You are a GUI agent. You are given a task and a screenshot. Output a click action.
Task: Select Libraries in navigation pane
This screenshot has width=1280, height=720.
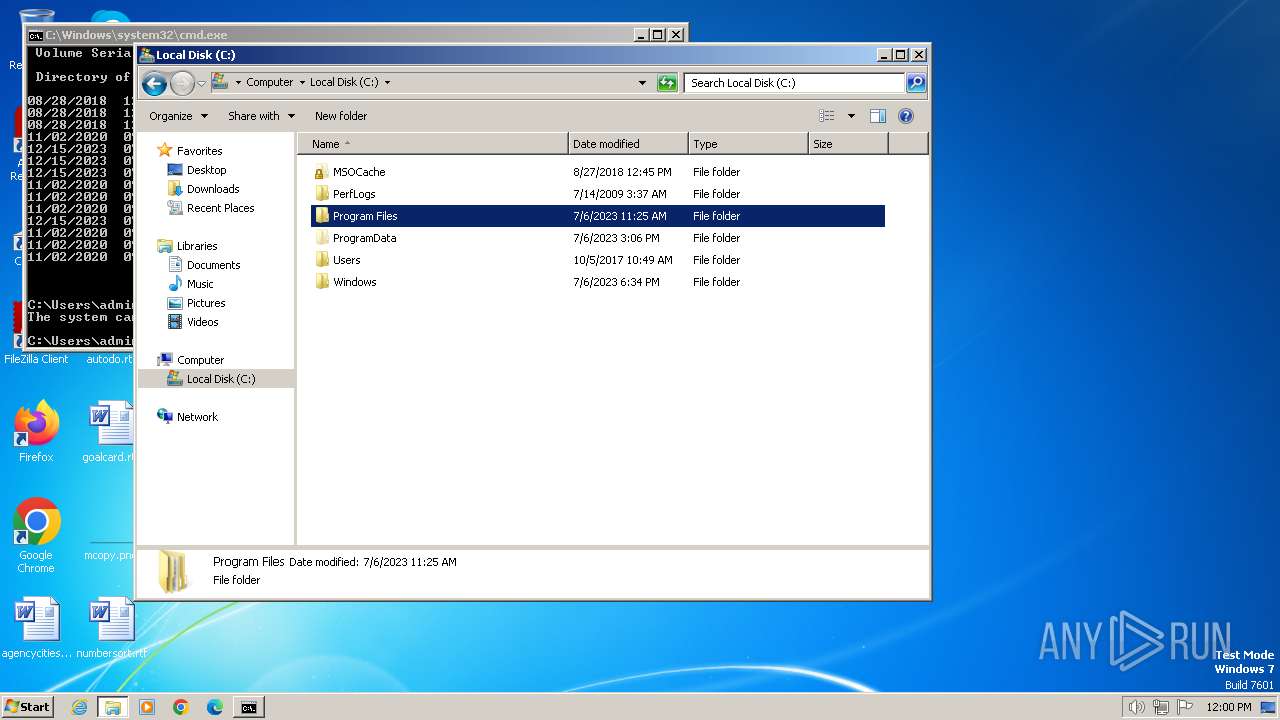(x=197, y=246)
